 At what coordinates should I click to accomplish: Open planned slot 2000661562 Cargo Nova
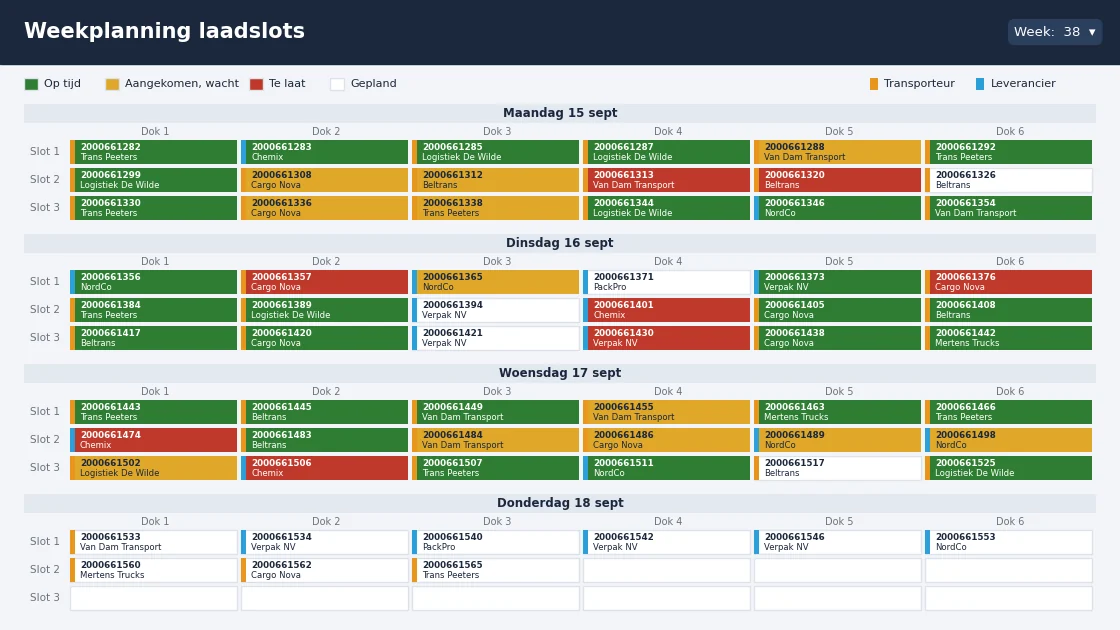324,570
